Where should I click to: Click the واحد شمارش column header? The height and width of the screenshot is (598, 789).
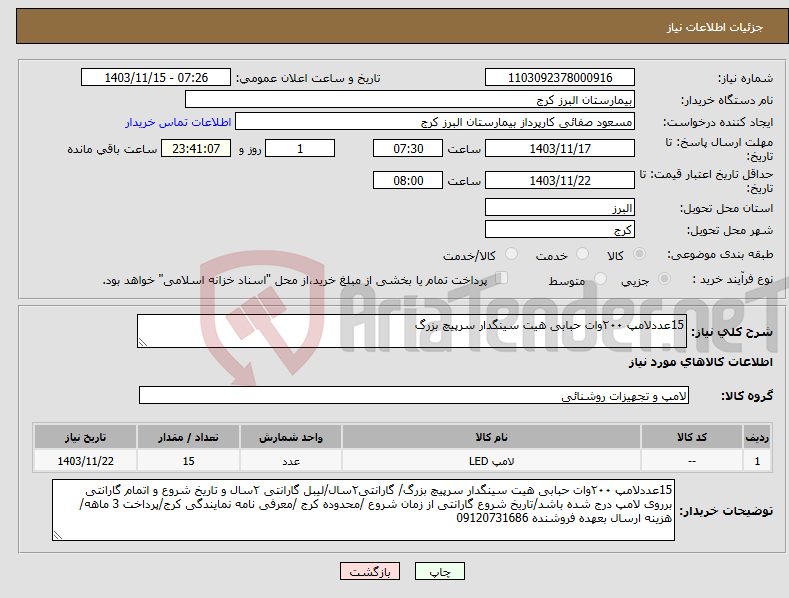pos(291,437)
